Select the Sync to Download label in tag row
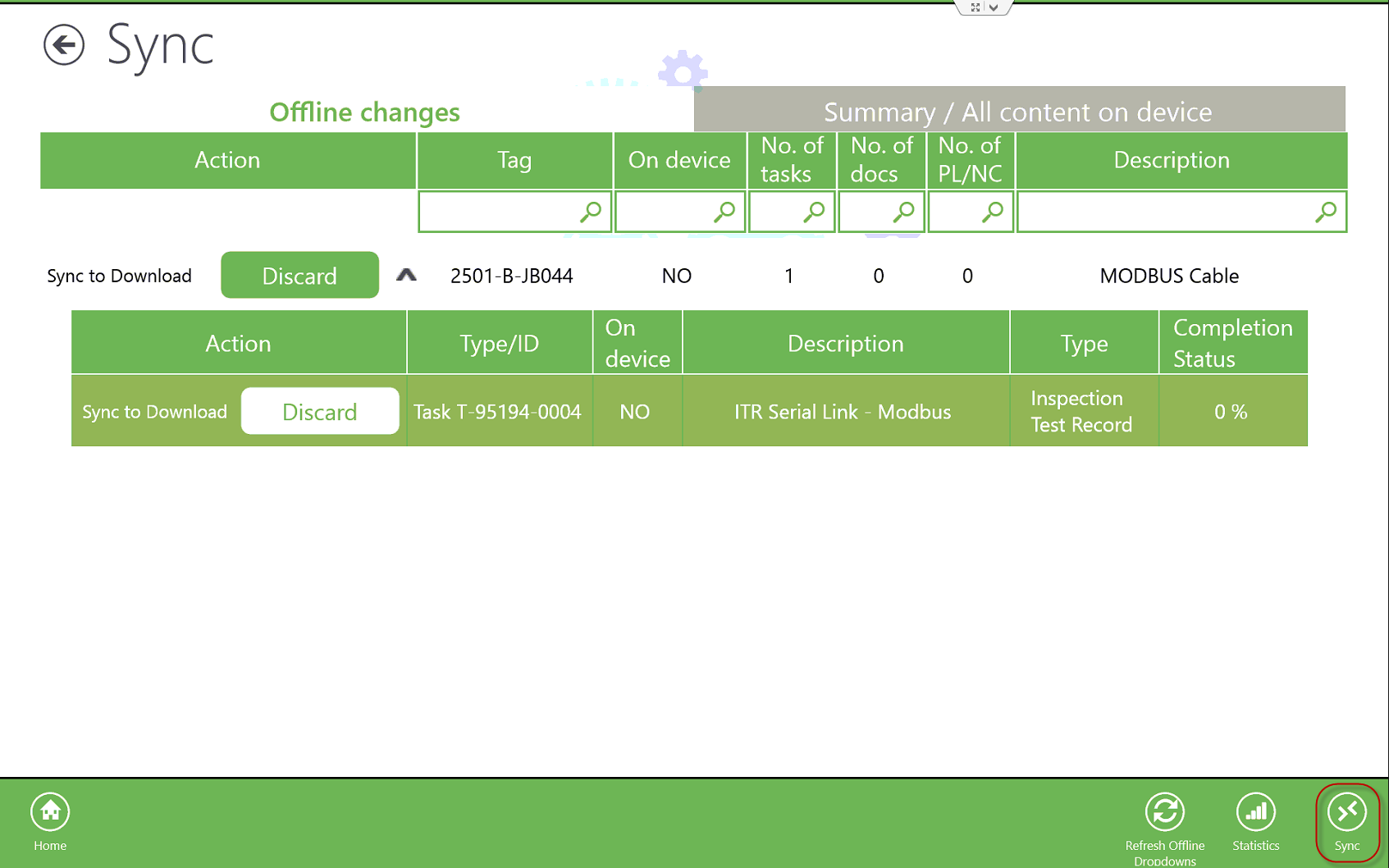 click(119, 276)
